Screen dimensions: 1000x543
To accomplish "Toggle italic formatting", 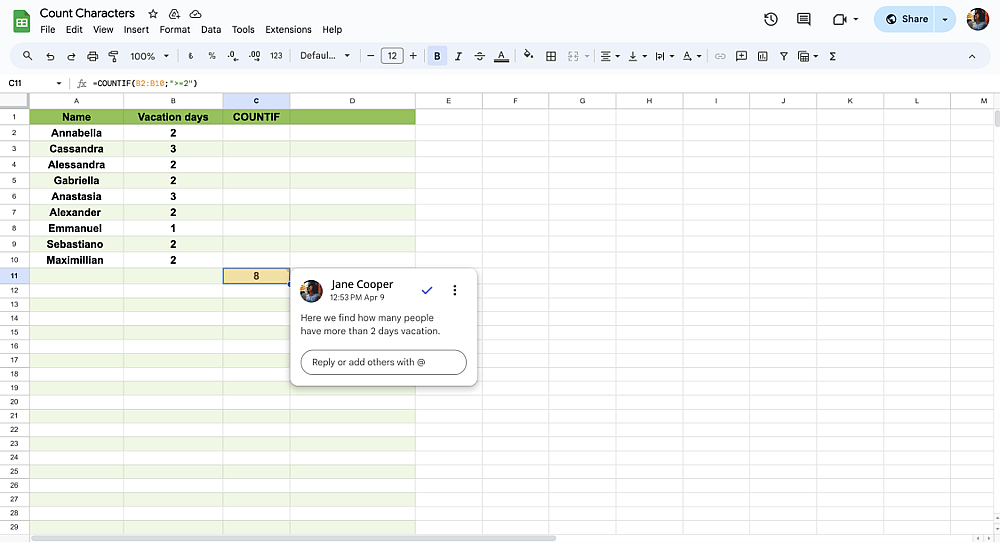I will [x=458, y=56].
